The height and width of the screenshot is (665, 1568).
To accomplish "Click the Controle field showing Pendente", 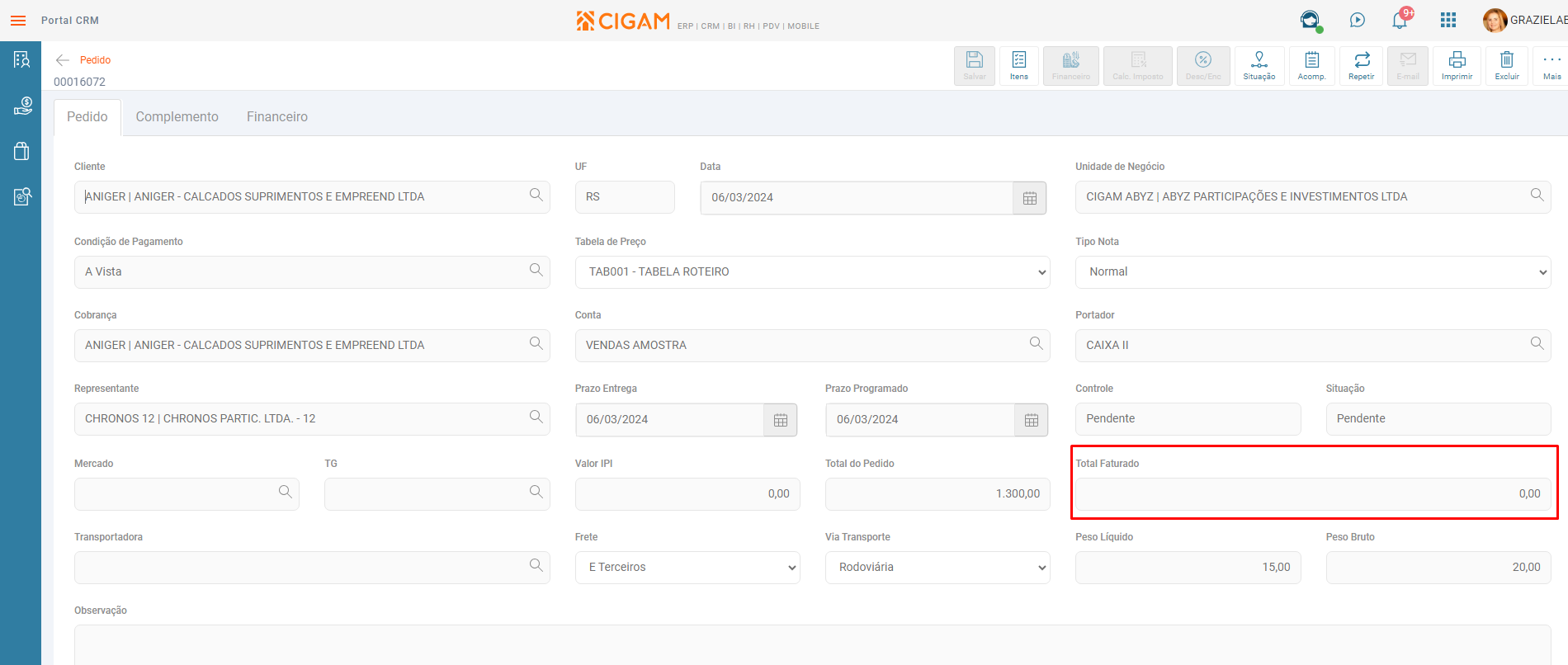I will tap(1188, 419).
